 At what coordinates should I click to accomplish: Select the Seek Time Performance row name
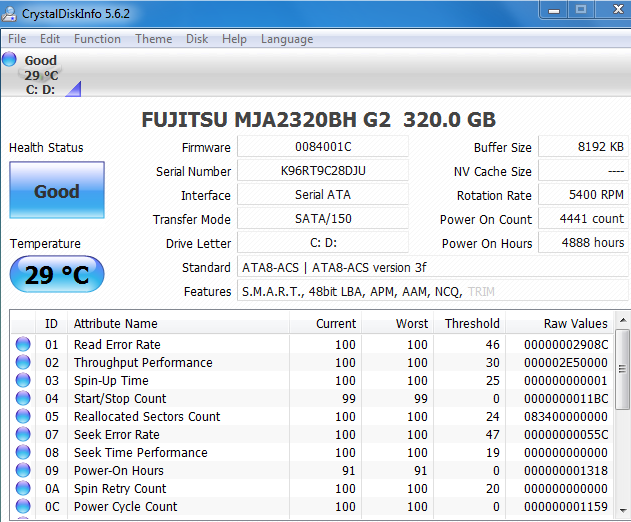coord(140,452)
